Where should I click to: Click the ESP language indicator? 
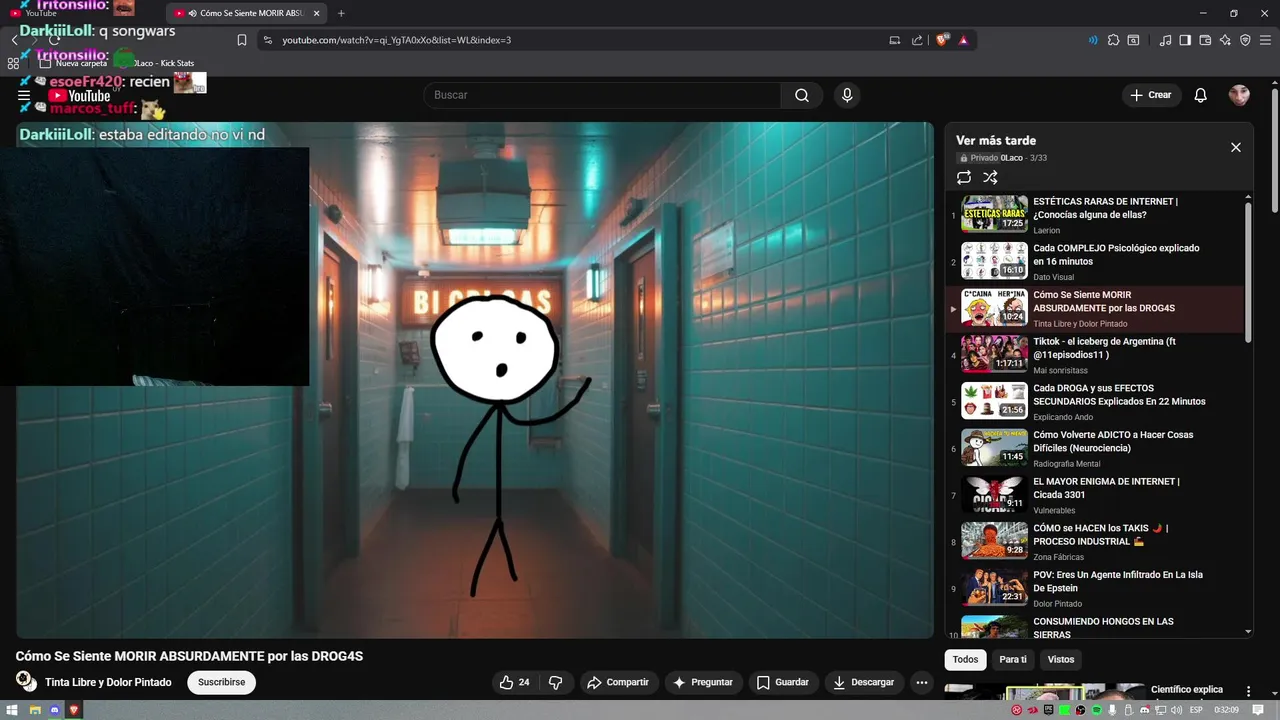pyautogui.click(x=1196, y=710)
